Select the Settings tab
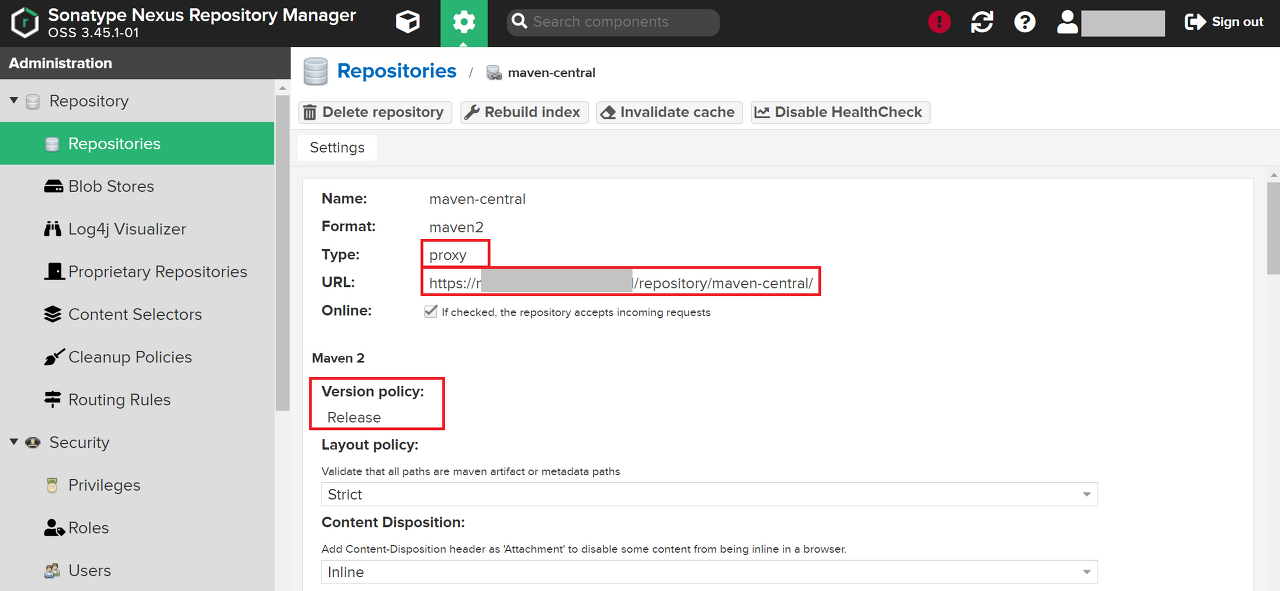The height and width of the screenshot is (591, 1280). (337, 147)
